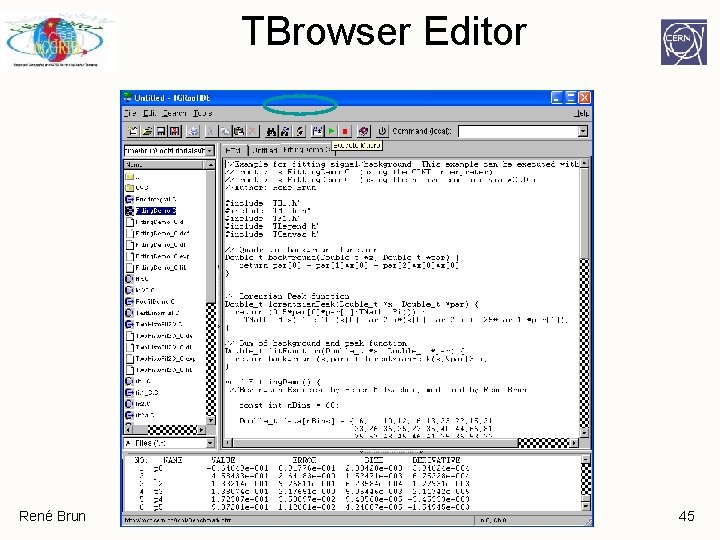Open the File menu
The image size is (720, 540).
(x=130, y=113)
